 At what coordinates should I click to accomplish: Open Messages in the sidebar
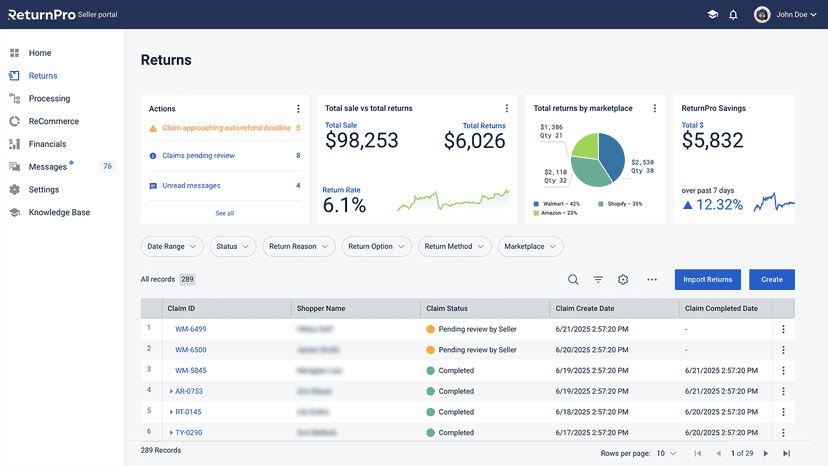pos(48,166)
